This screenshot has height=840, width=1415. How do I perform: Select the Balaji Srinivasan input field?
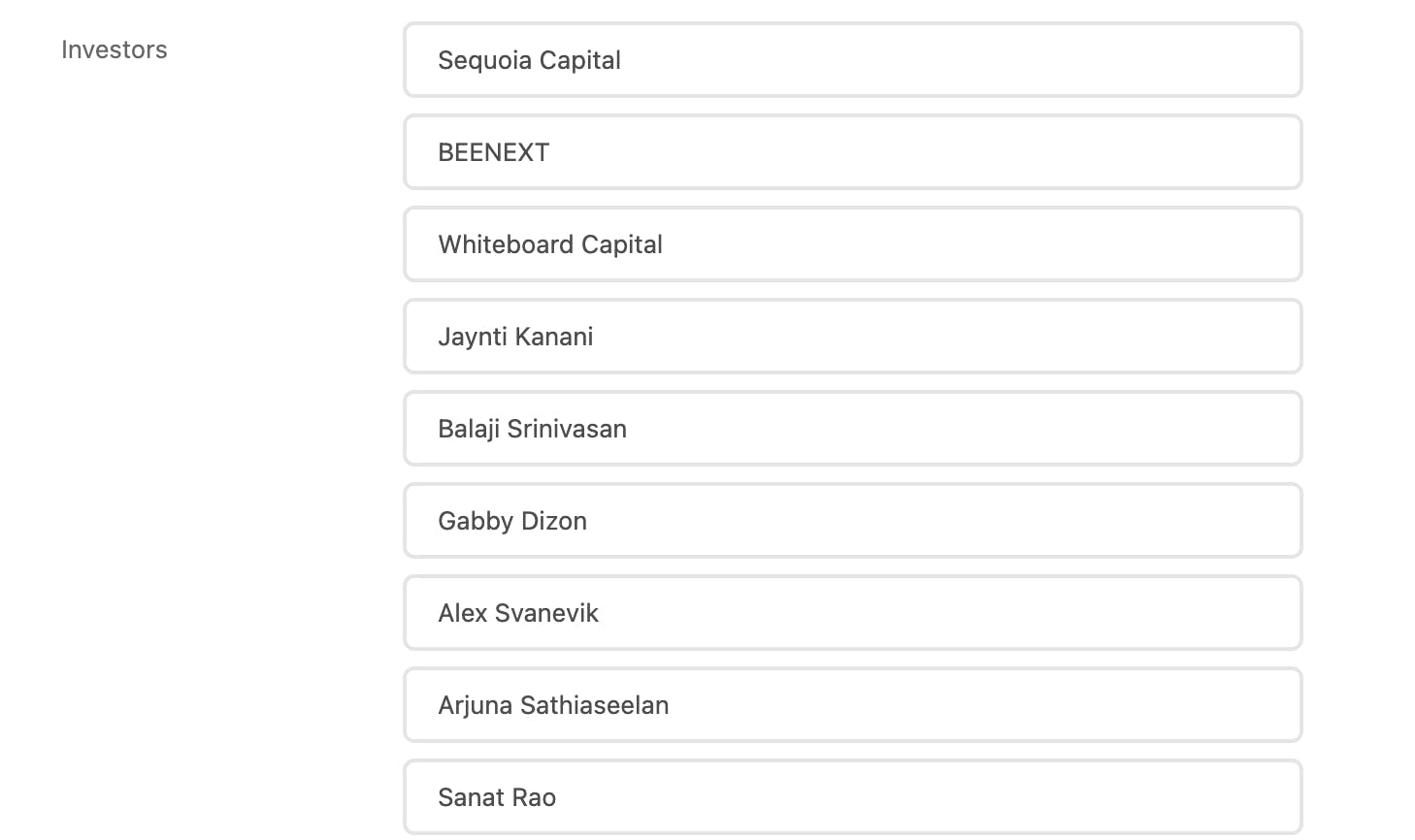(x=852, y=429)
